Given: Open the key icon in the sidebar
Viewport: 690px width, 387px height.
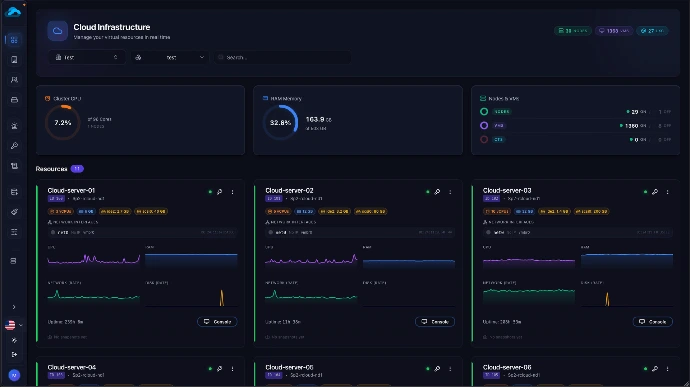Looking at the screenshot, I should (x=14, y=146).
